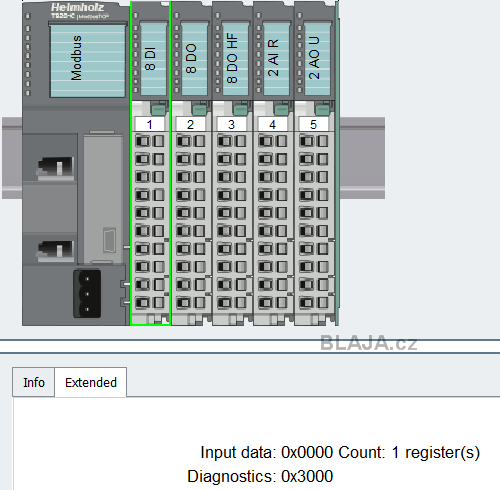Click the lower Ethernet port on coupler

[55, 249]
